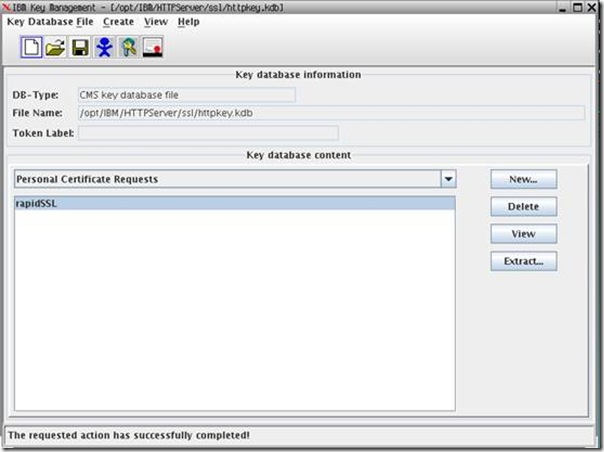This screenshot has width=604, height=452.
Task: Select the rapidSSL certificate request entry
Action: tap(235, 203)
